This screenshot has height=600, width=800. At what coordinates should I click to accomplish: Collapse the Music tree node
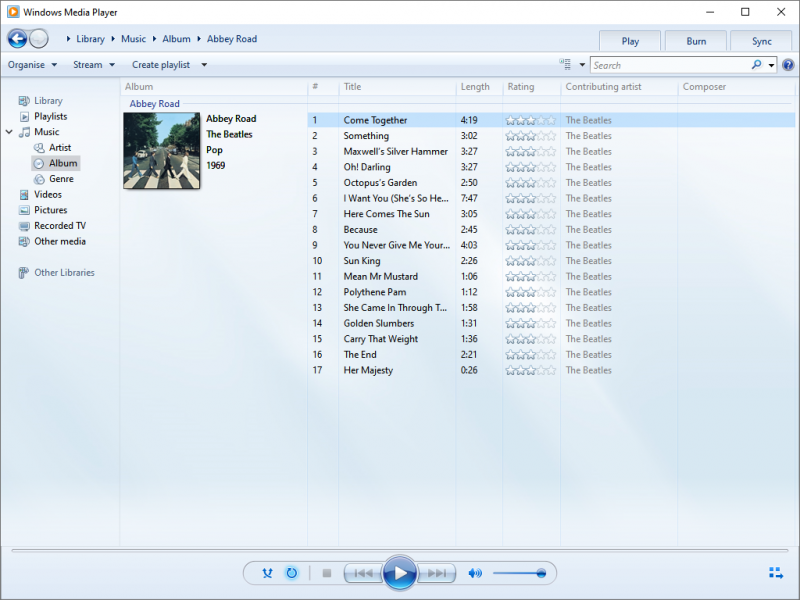9,132
